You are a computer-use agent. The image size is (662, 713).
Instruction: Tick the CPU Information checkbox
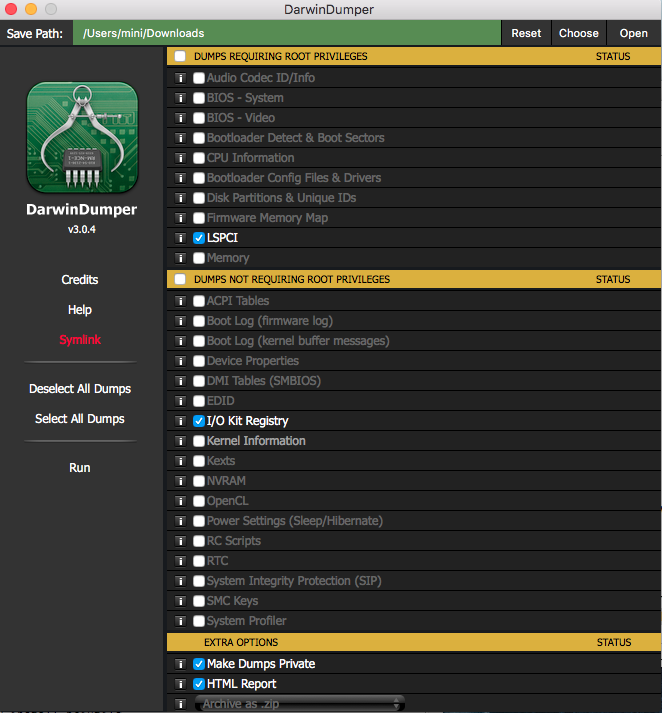pos(199,158)
